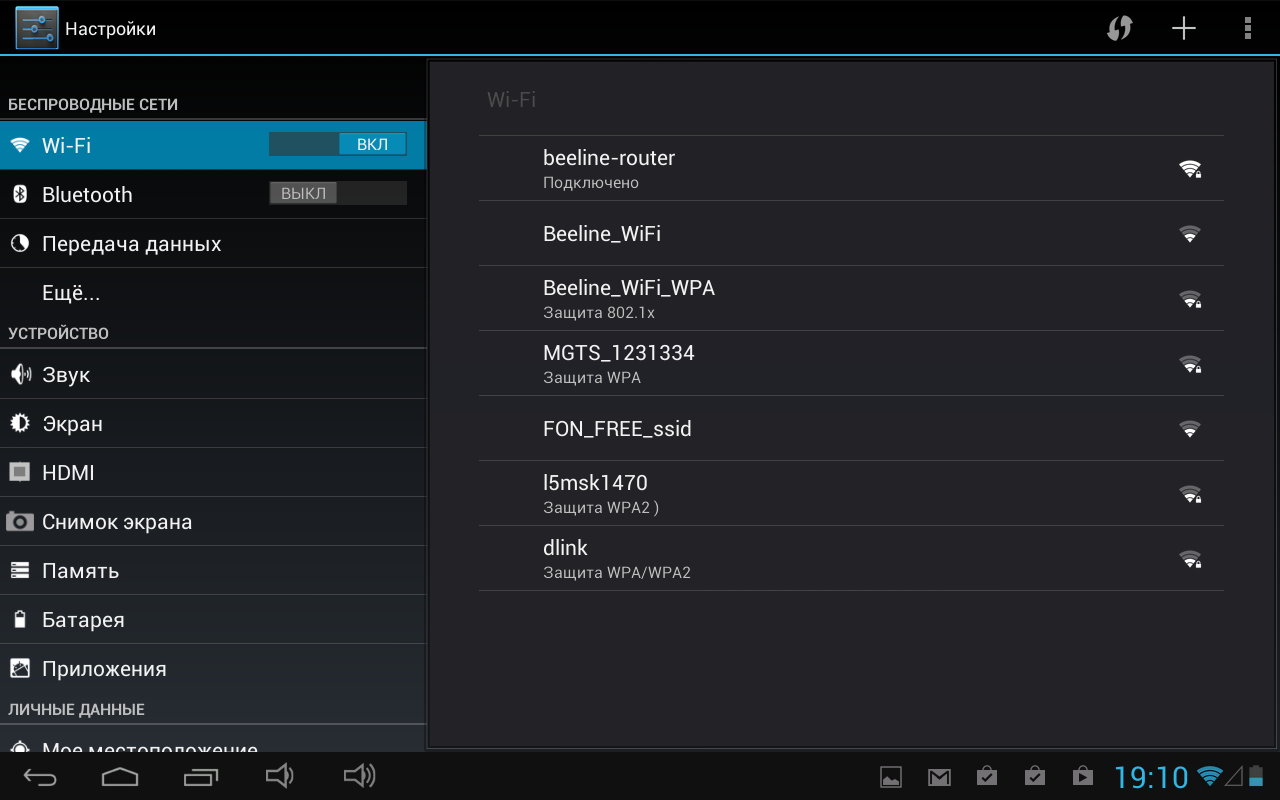
Task: Add a network with the plus icon
Action: click(x=1184, y=28)
